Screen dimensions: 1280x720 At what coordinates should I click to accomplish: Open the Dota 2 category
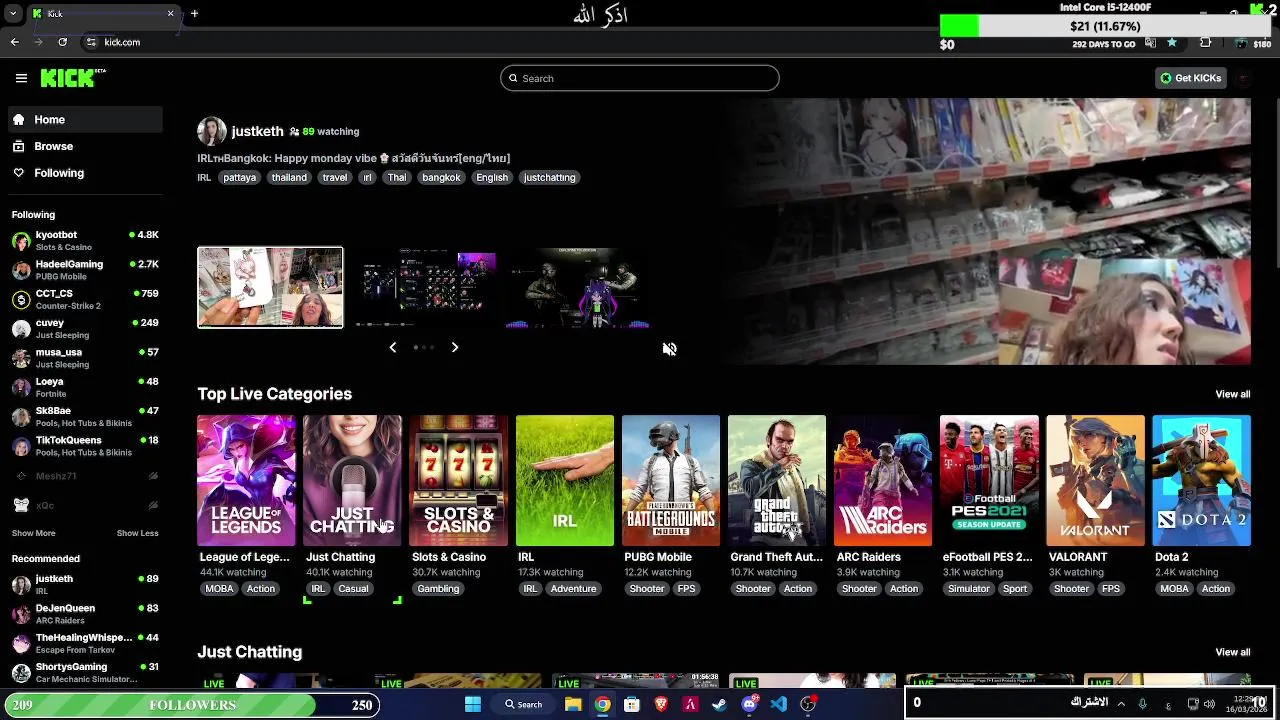click(x=1202, y=480)
